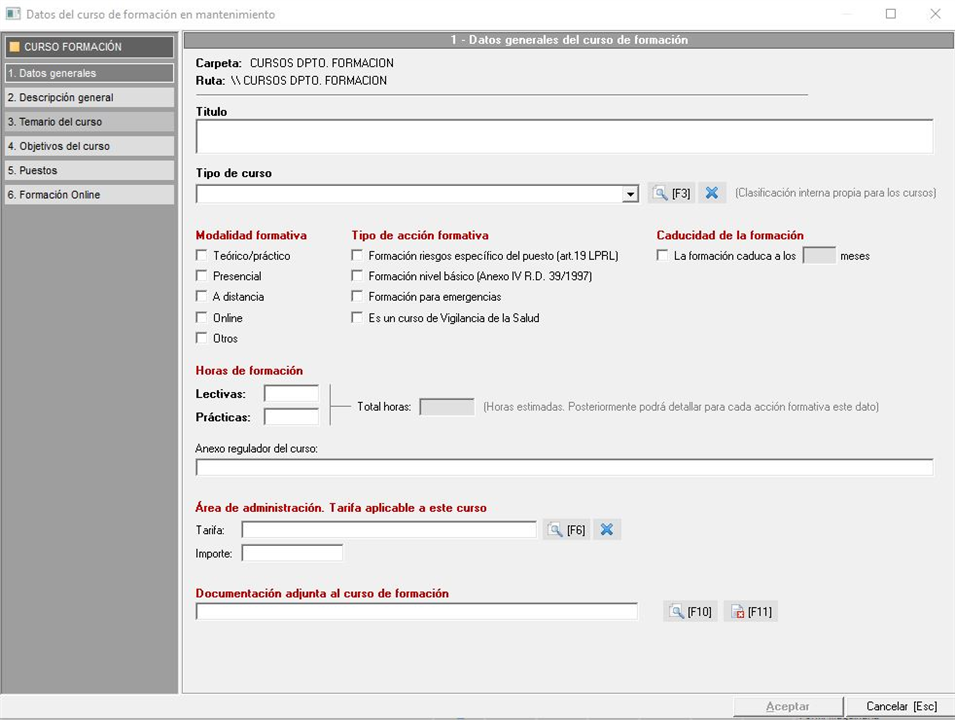
Task: Check the Online modality option
Action: click(x=202, y=318)
